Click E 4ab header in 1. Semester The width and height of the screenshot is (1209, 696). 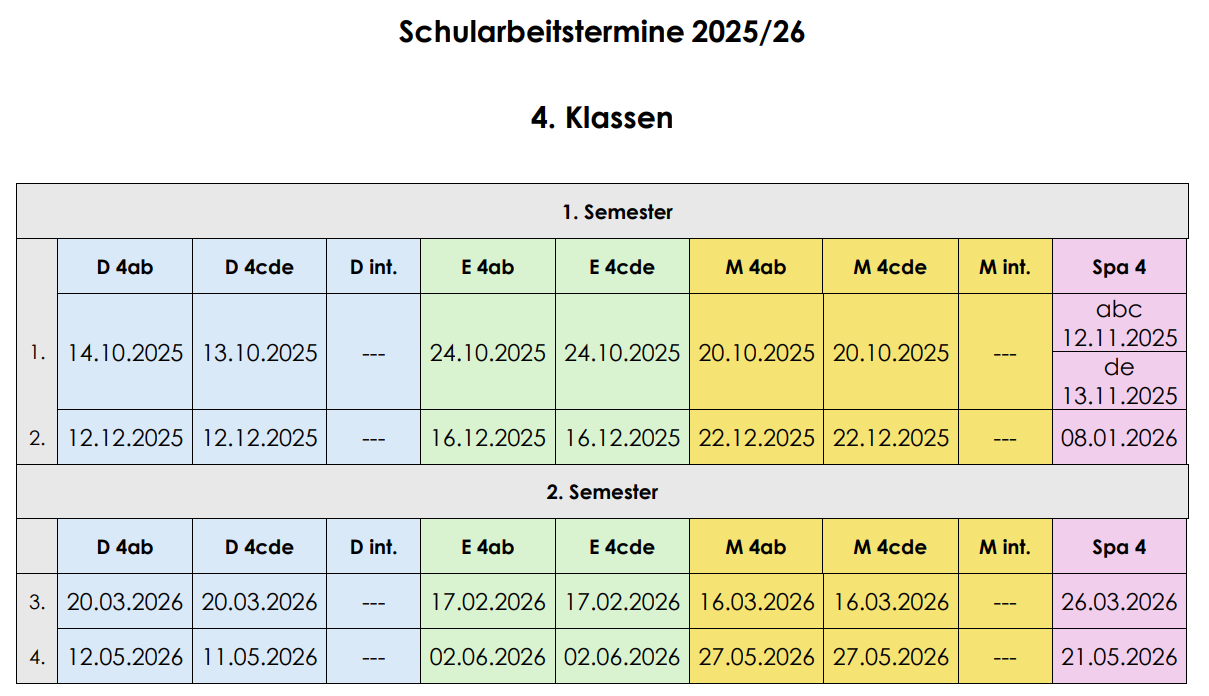coord(488,267)
